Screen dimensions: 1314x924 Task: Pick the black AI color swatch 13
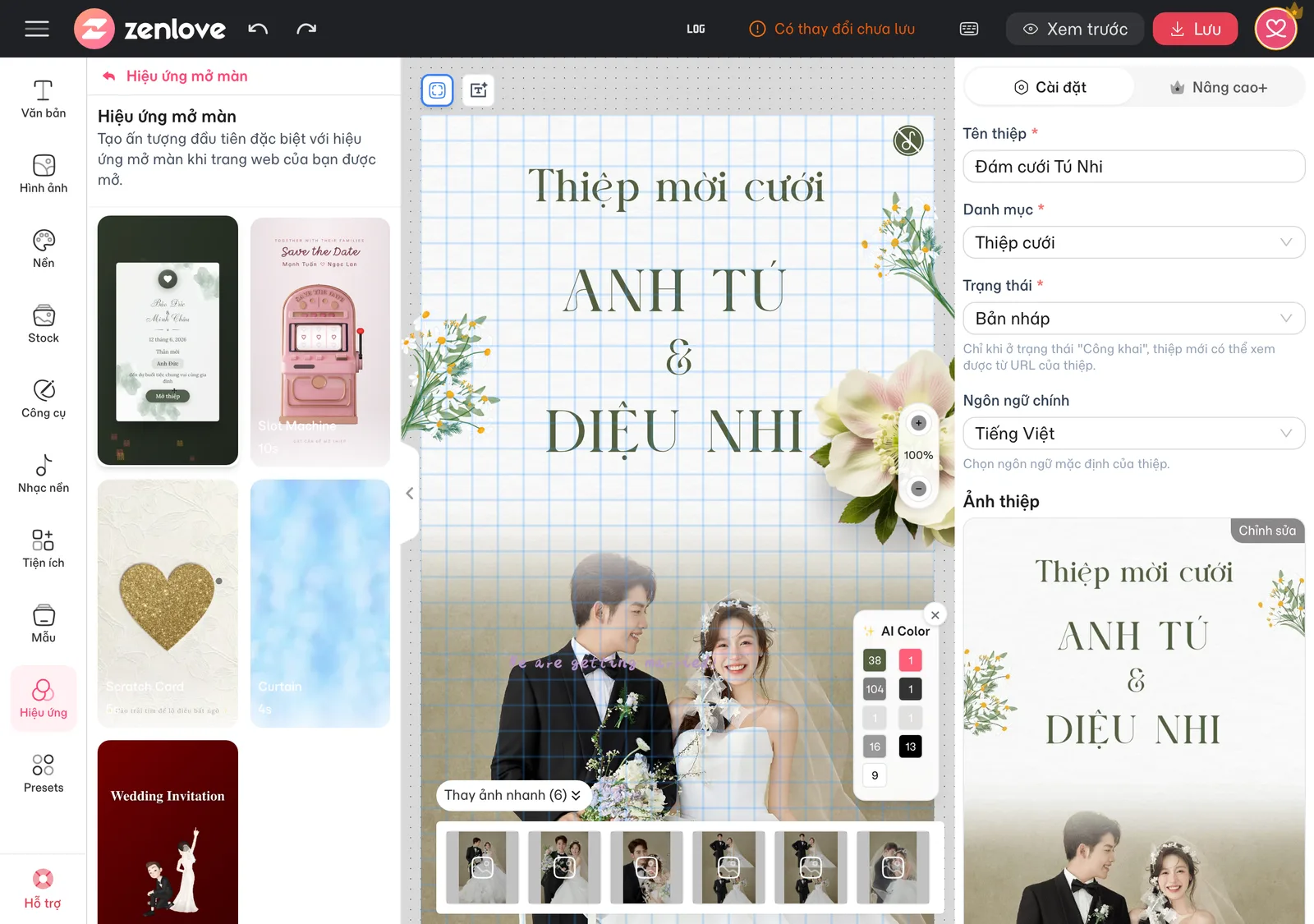tap(910, 747)
